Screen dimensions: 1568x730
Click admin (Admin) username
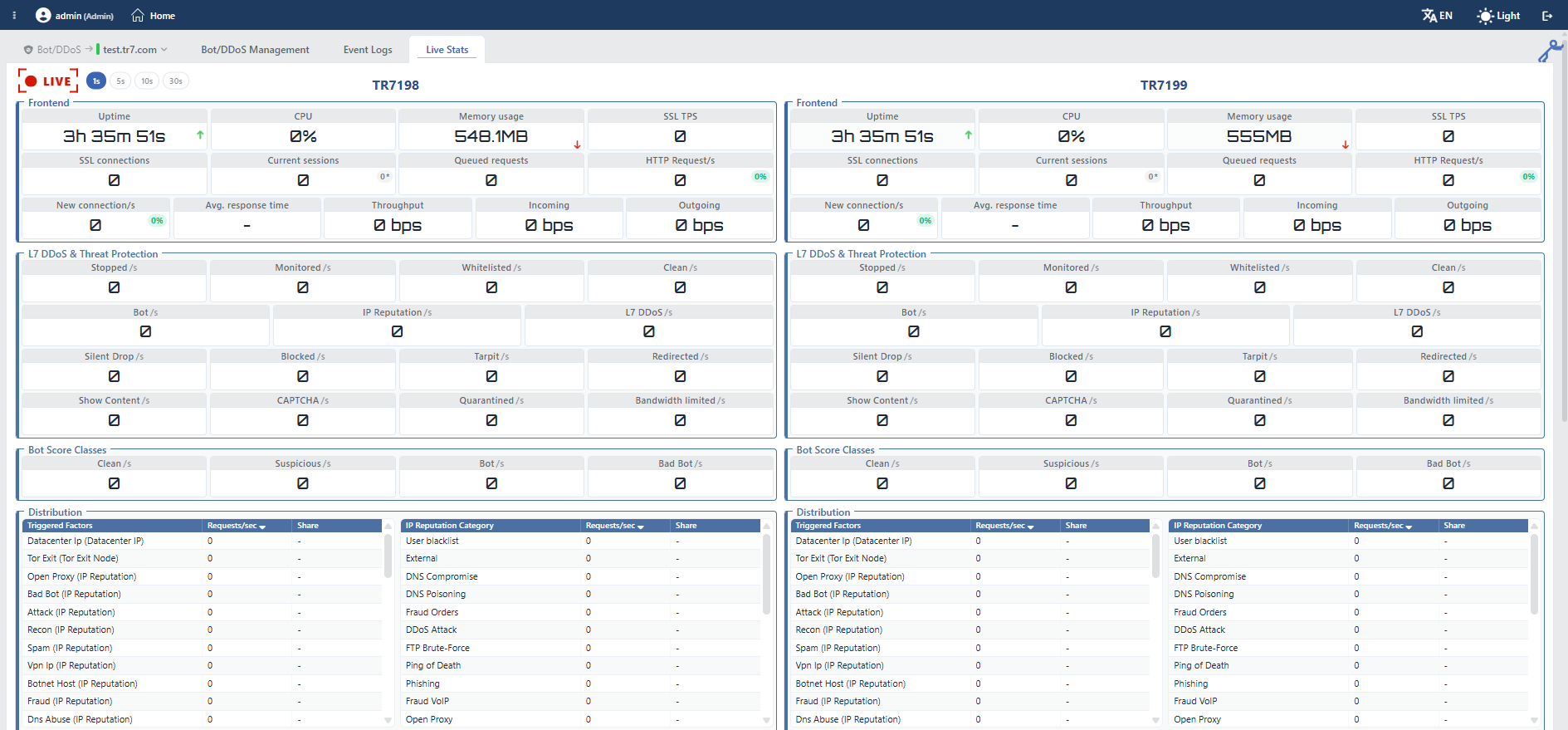85,16
